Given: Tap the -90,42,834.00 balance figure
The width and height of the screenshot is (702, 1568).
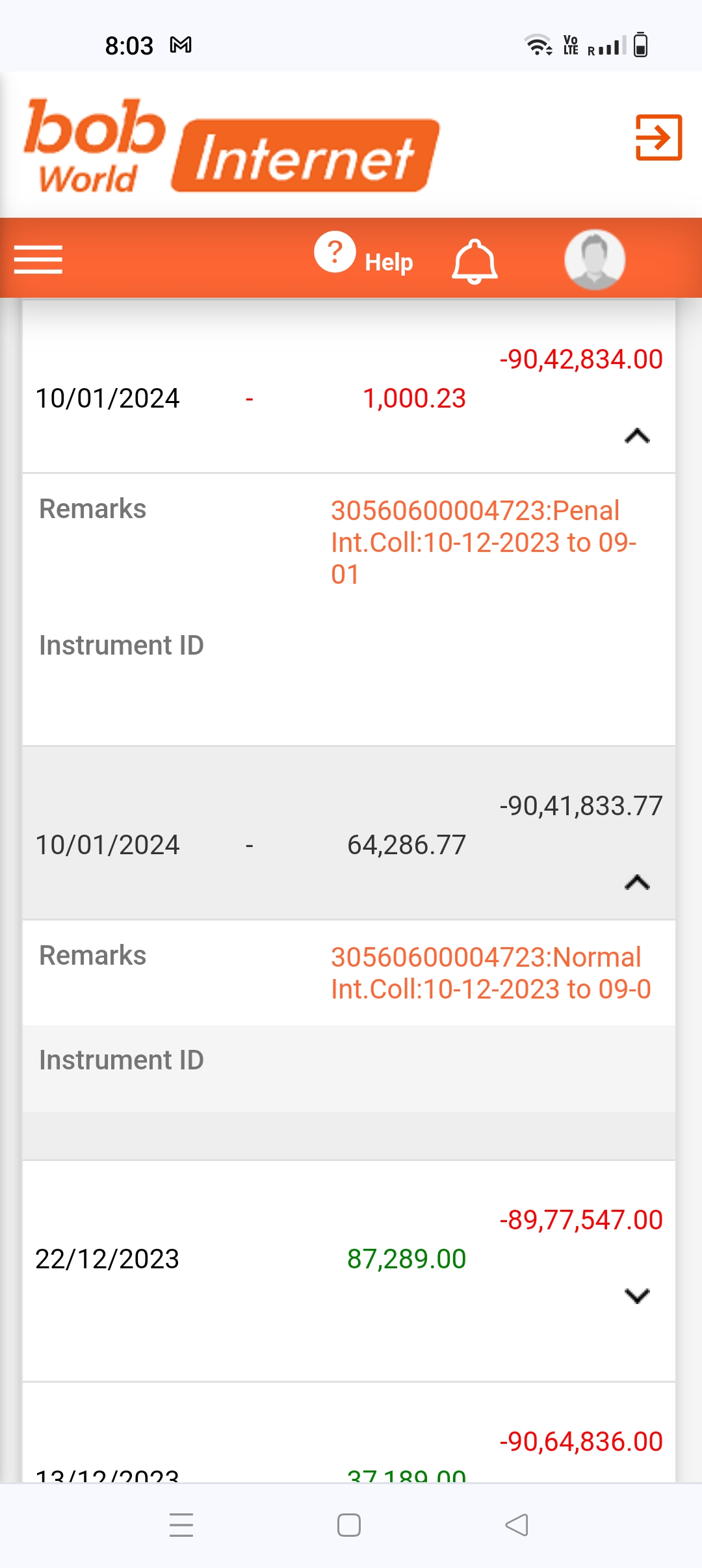Looking at the screenshot, I should pyautogui.click(x=580, y=359).
